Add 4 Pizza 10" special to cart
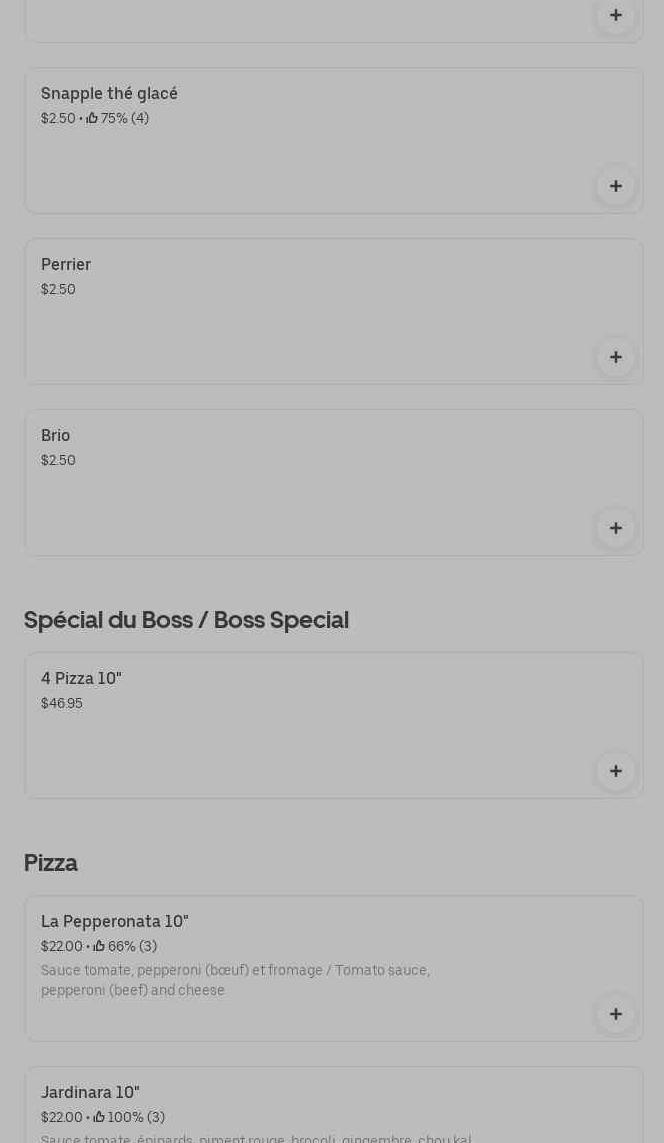The image size is (664, 1143). (615, 771)
